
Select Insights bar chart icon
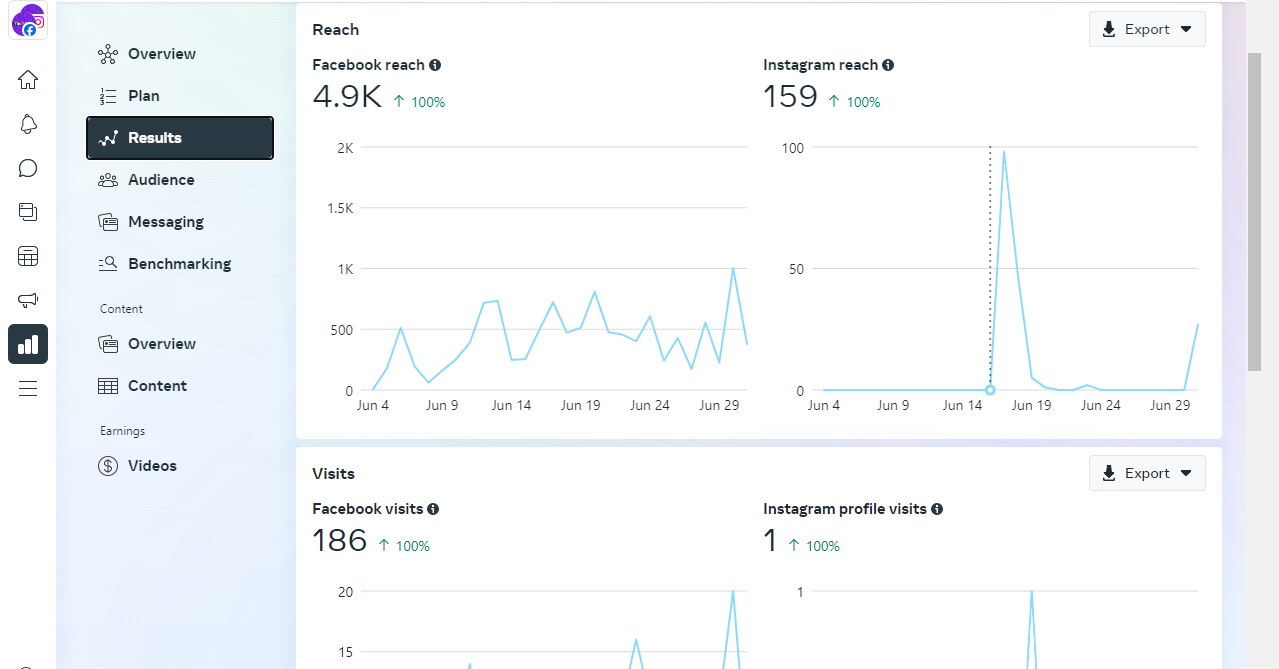point(28,344)
